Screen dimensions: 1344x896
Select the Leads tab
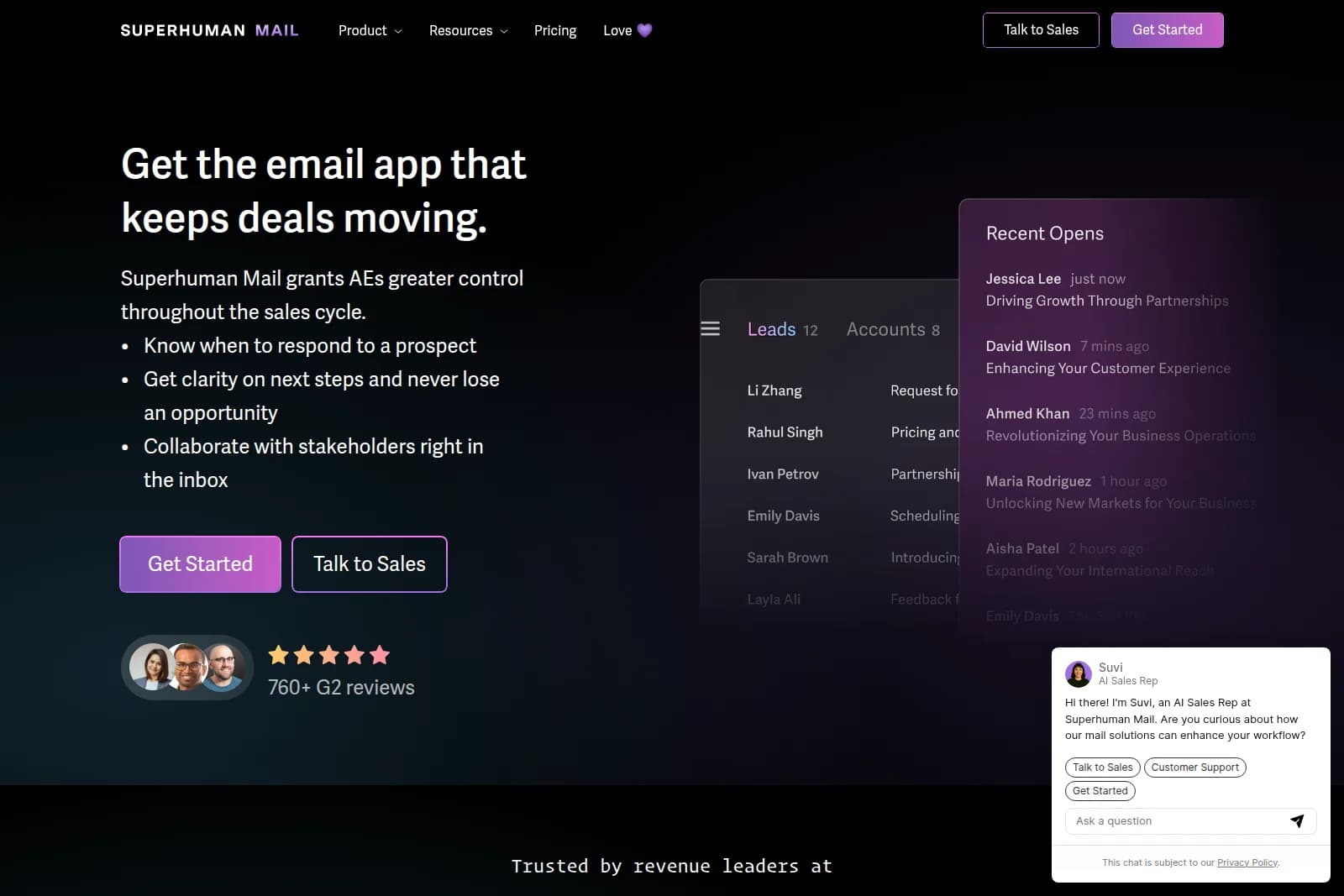pyautogui.click(x=771, y=329)
